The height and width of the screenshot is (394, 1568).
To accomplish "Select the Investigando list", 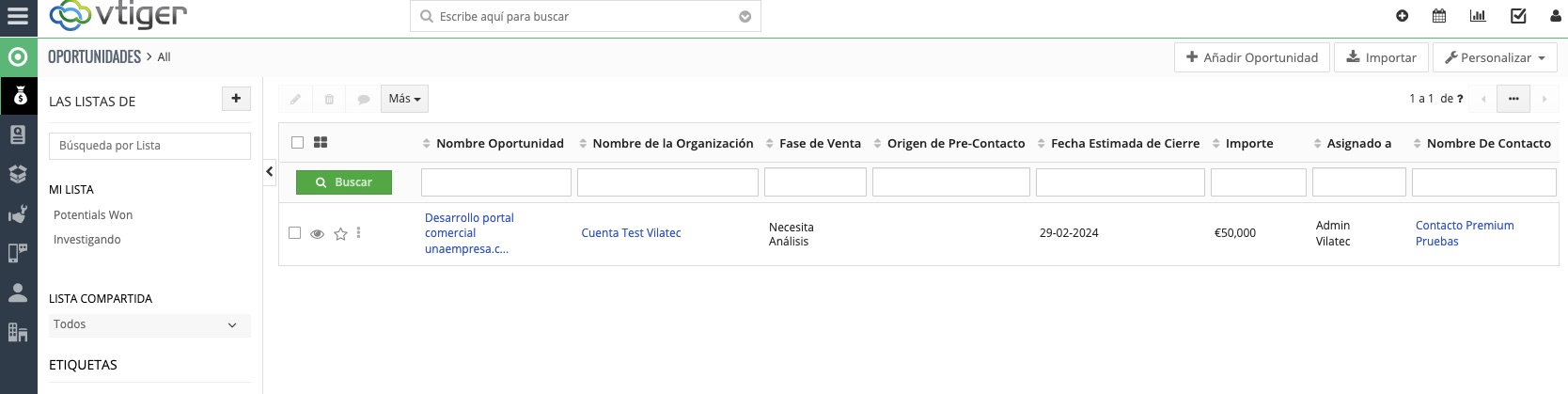I will 86,240.
